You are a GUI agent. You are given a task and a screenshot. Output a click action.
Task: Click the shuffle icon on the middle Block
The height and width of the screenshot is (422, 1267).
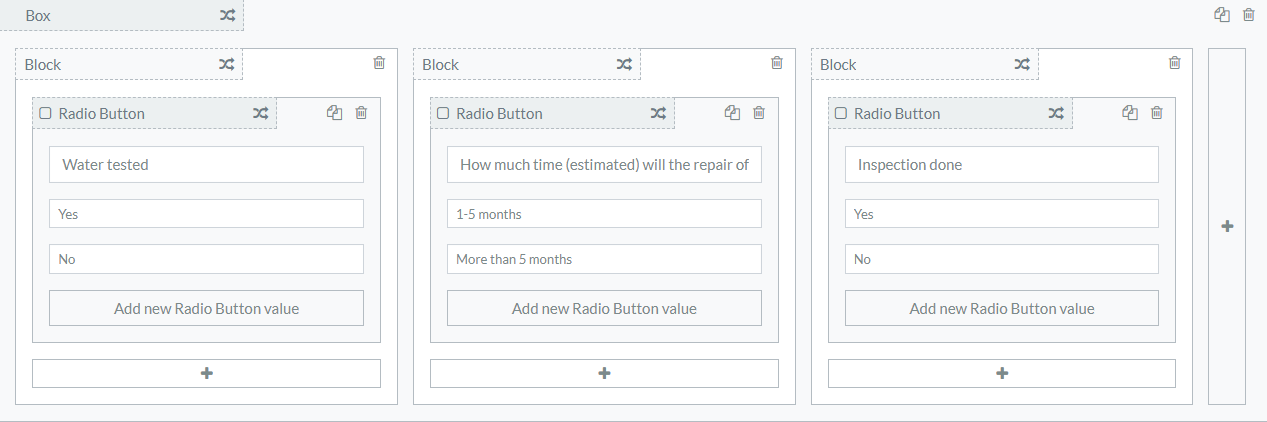[624, 65]
